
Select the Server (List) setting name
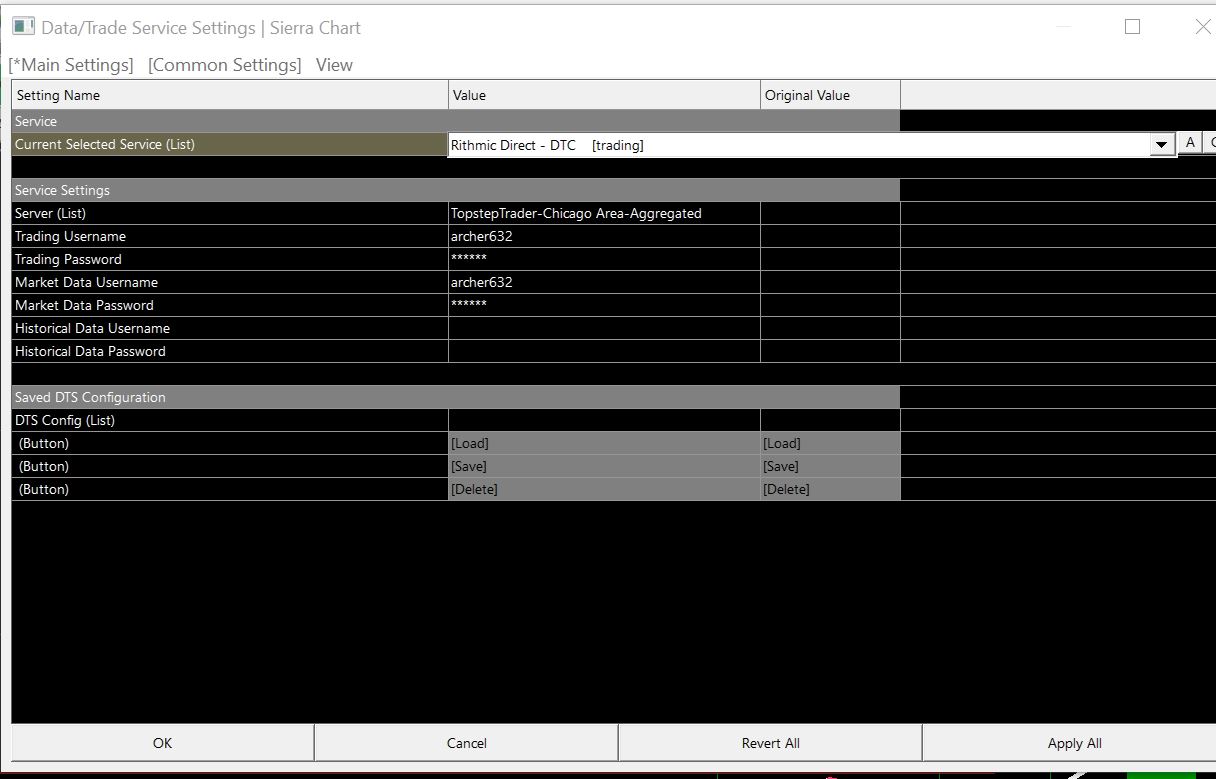click(230, 213)
